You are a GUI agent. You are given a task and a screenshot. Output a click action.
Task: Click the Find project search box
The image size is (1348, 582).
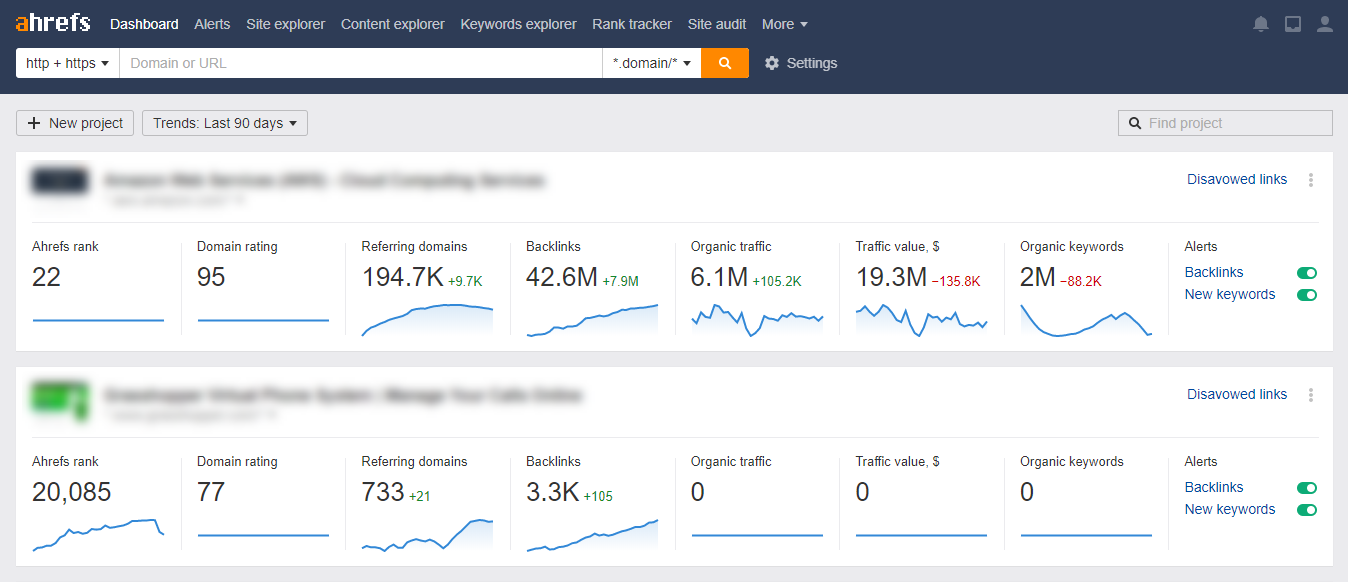click(x=1225, y=123)
